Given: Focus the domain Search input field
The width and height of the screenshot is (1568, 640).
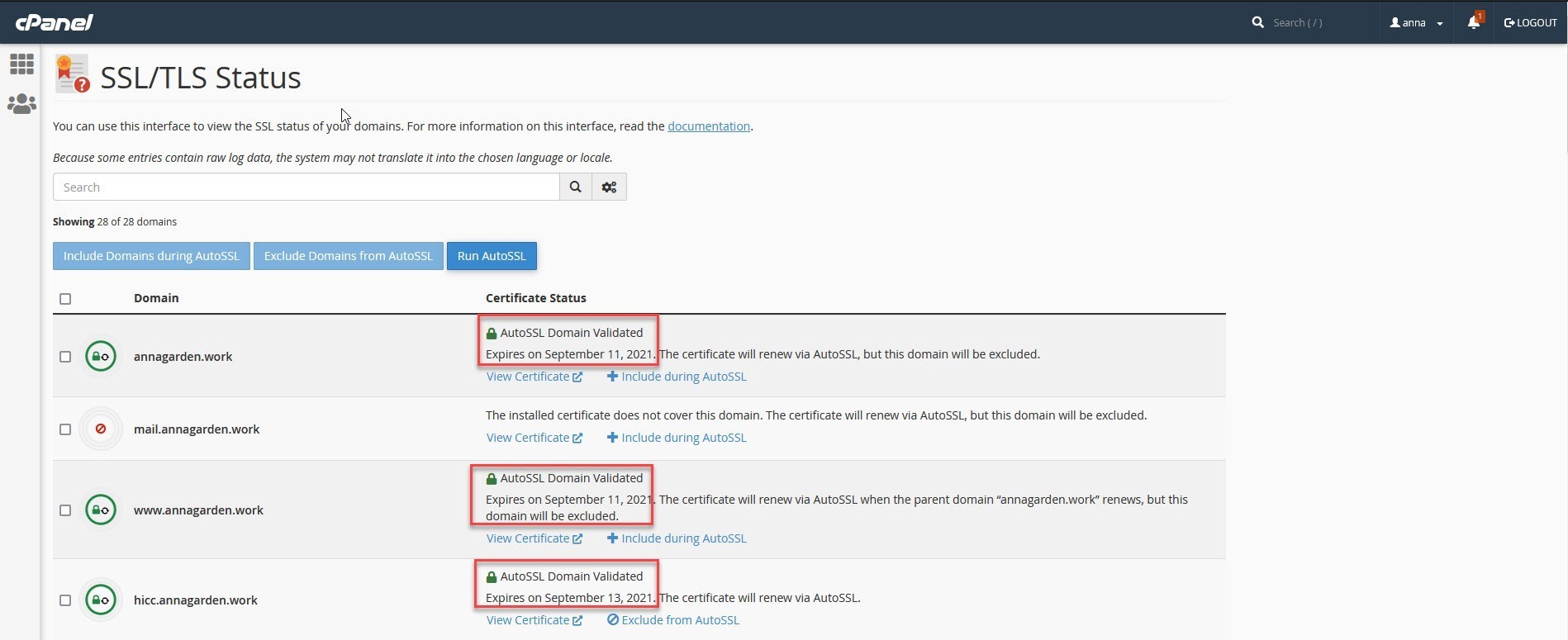Looking at the screenshot, I should coord(306,187).
